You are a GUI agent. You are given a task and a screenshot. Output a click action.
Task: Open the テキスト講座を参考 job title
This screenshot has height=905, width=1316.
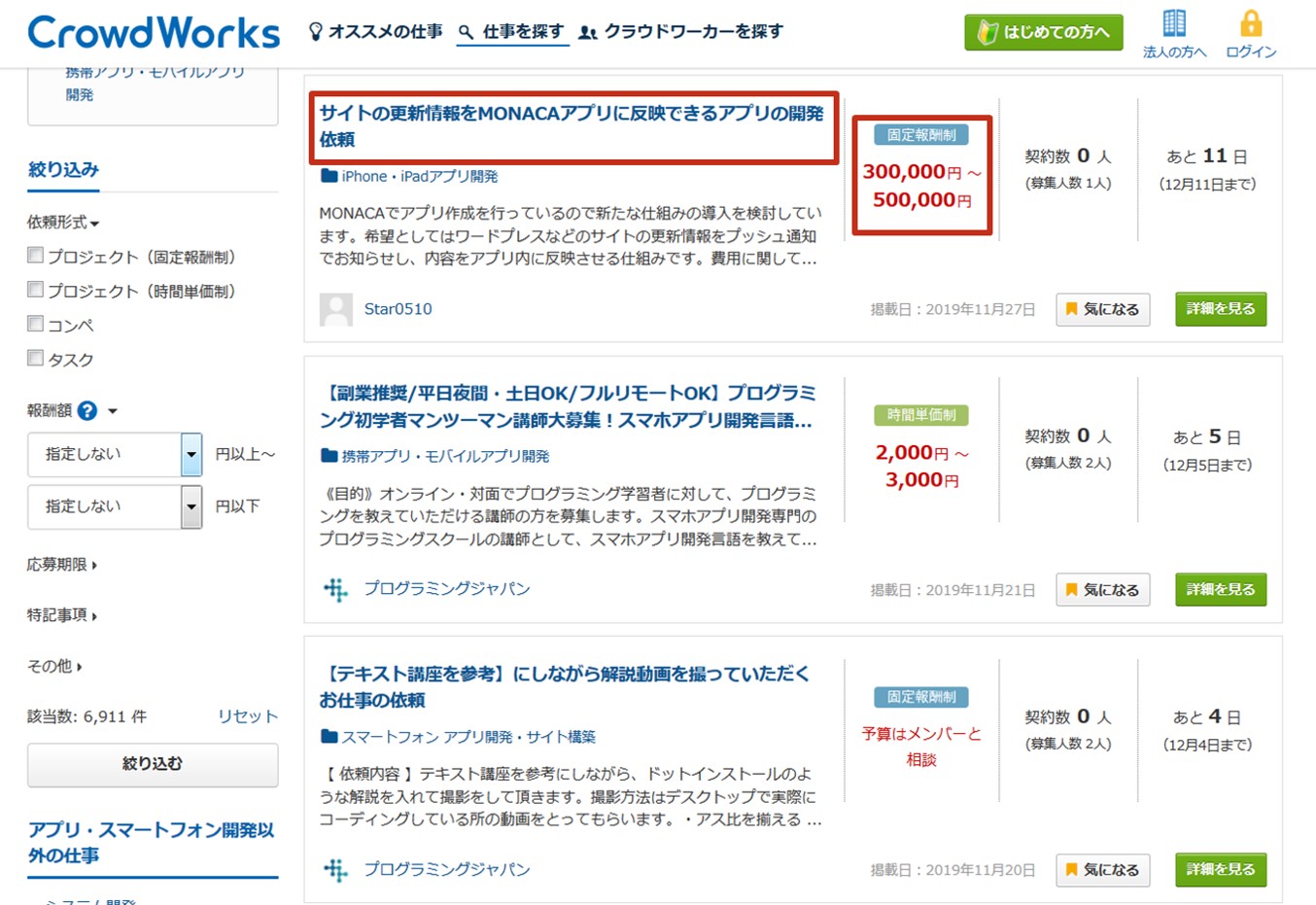565,687
